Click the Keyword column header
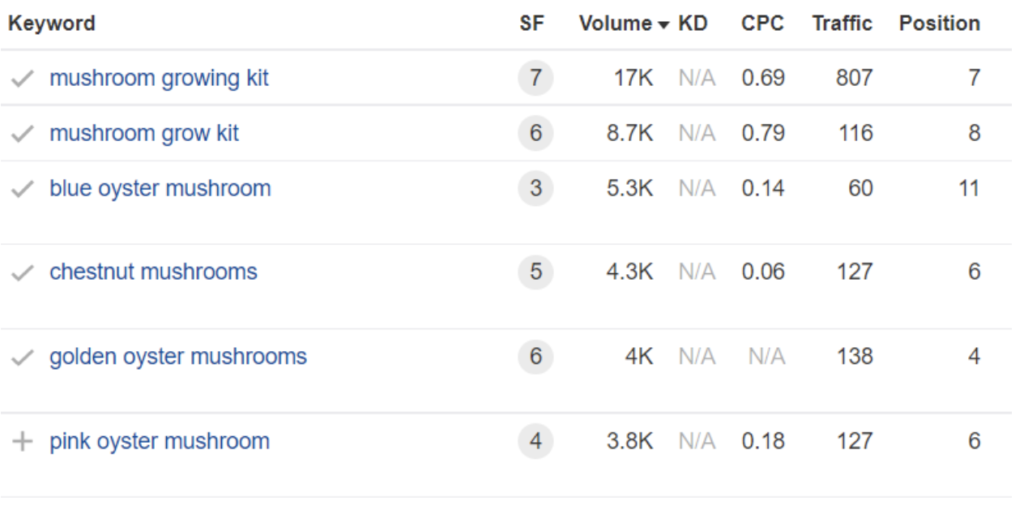 [x=52, y=24]
